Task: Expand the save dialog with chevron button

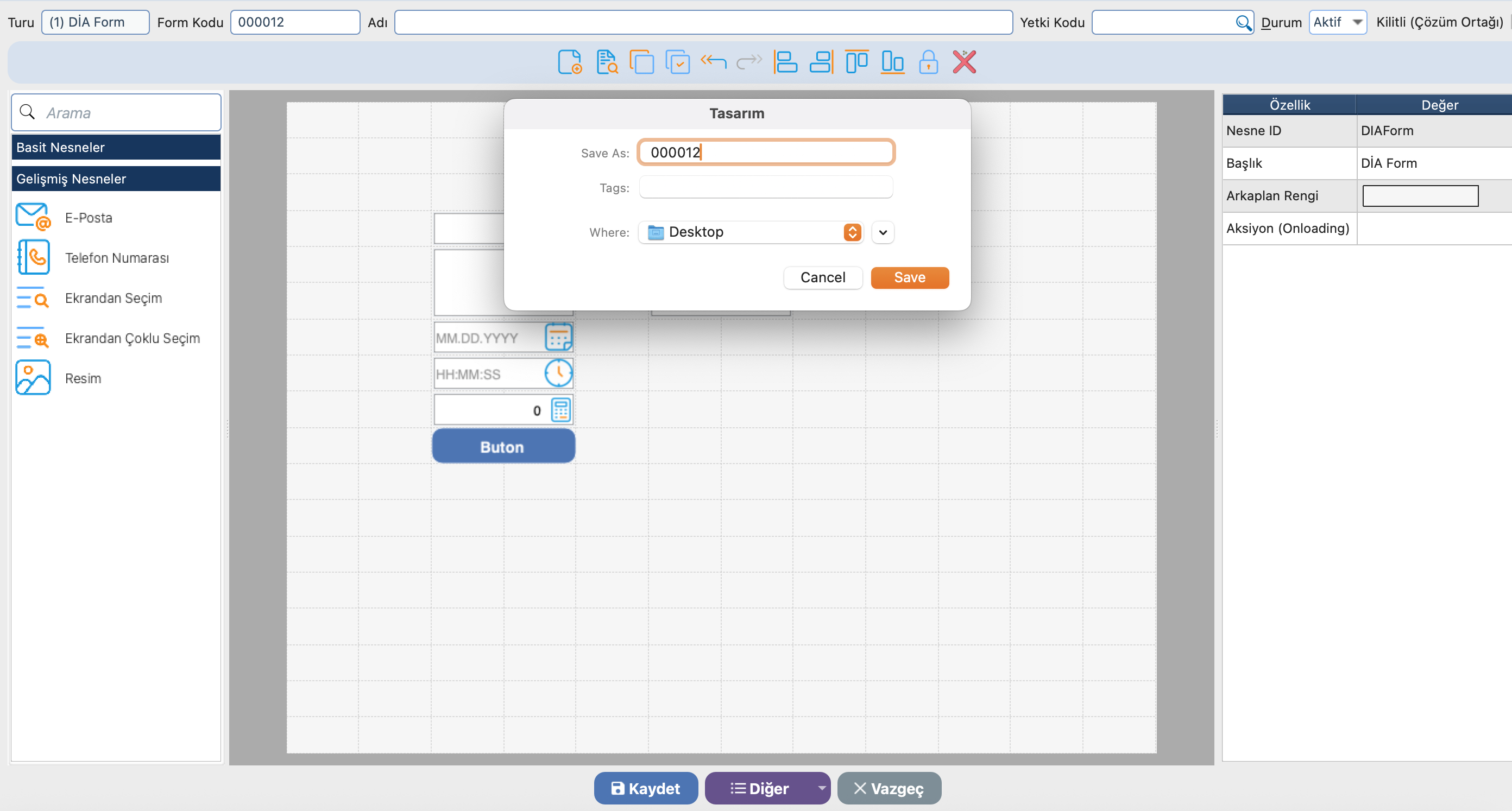Action: (882, 232)
